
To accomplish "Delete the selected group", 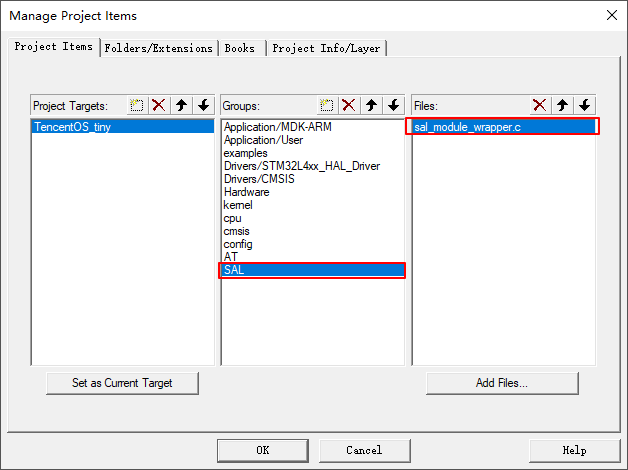I will click(x=349, y=106).
